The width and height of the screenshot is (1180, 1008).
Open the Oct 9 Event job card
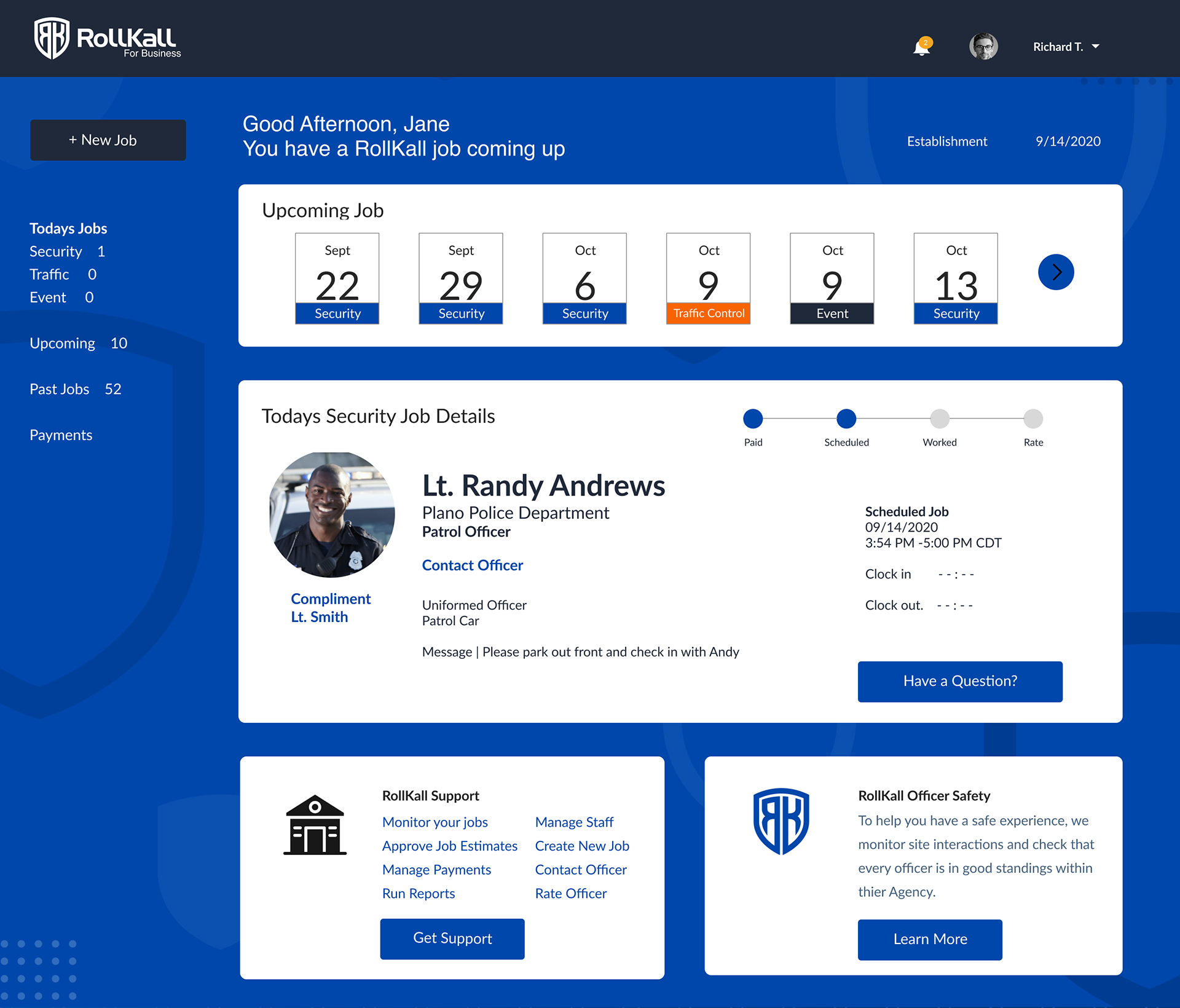point(832,278)
